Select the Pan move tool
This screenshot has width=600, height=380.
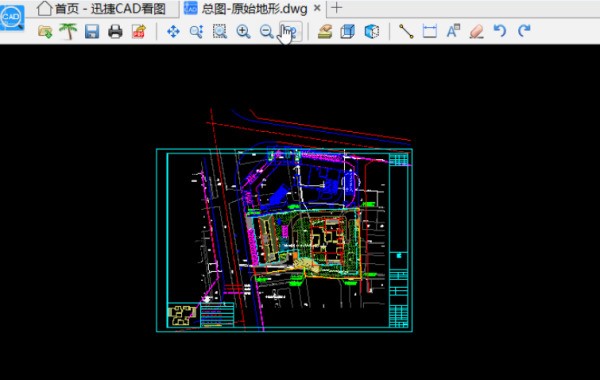(x=173, y=31)
